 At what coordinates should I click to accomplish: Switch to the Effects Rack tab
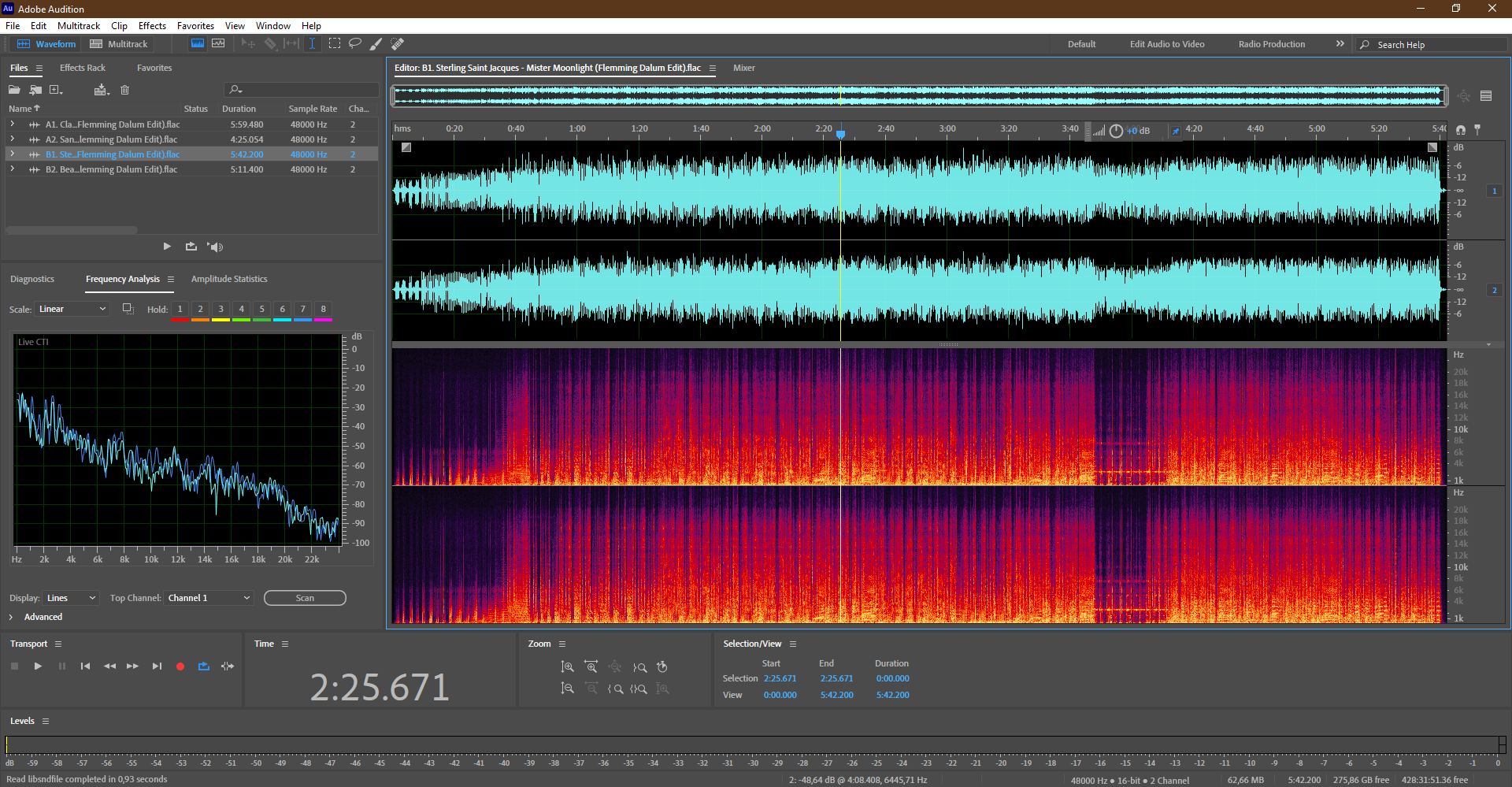83,68
